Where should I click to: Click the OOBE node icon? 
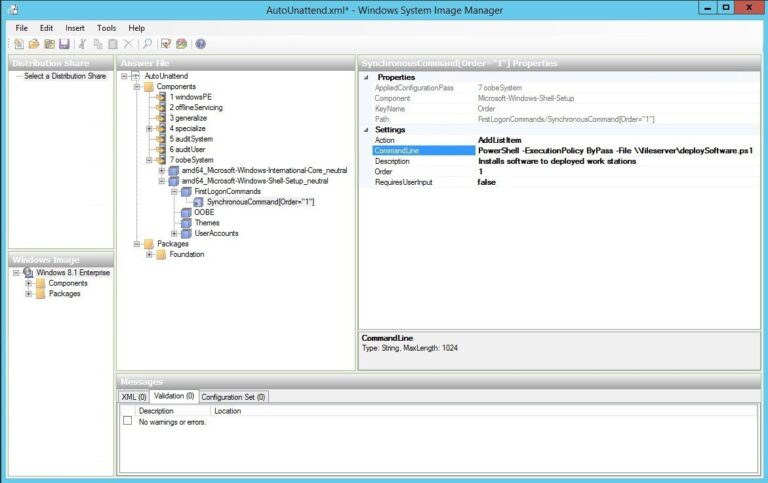[x=186, y=213]
